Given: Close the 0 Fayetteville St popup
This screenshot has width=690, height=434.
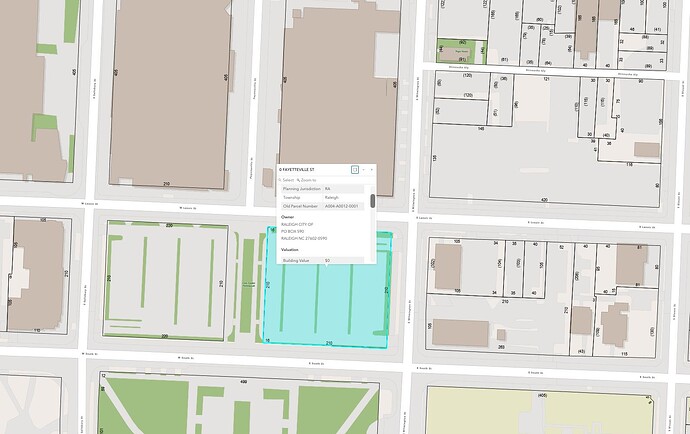Looking at the screenshot, I should (371, 169).
